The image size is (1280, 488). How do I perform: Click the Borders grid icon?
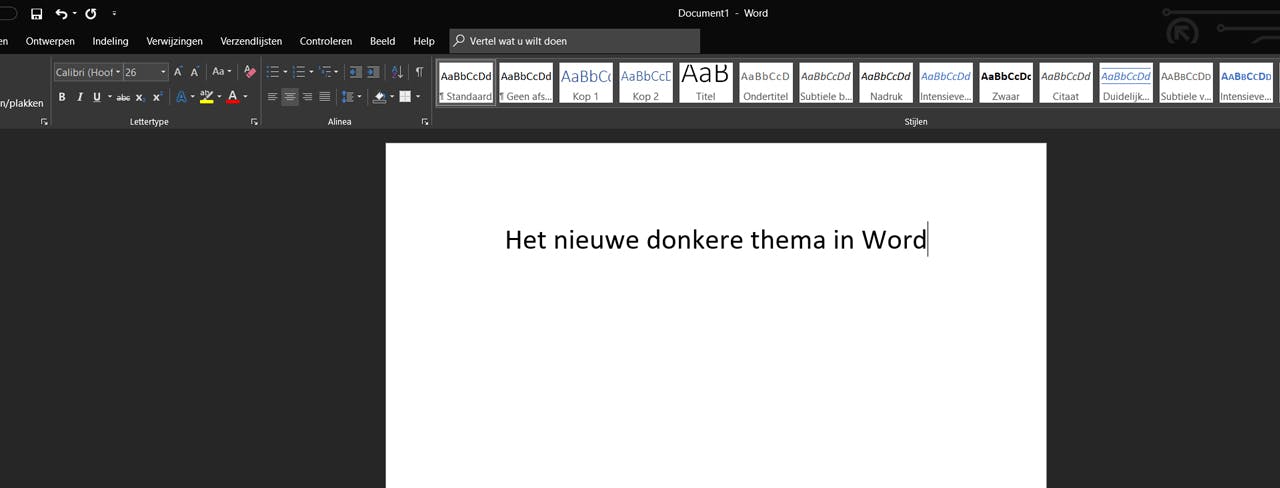(405, 97)
